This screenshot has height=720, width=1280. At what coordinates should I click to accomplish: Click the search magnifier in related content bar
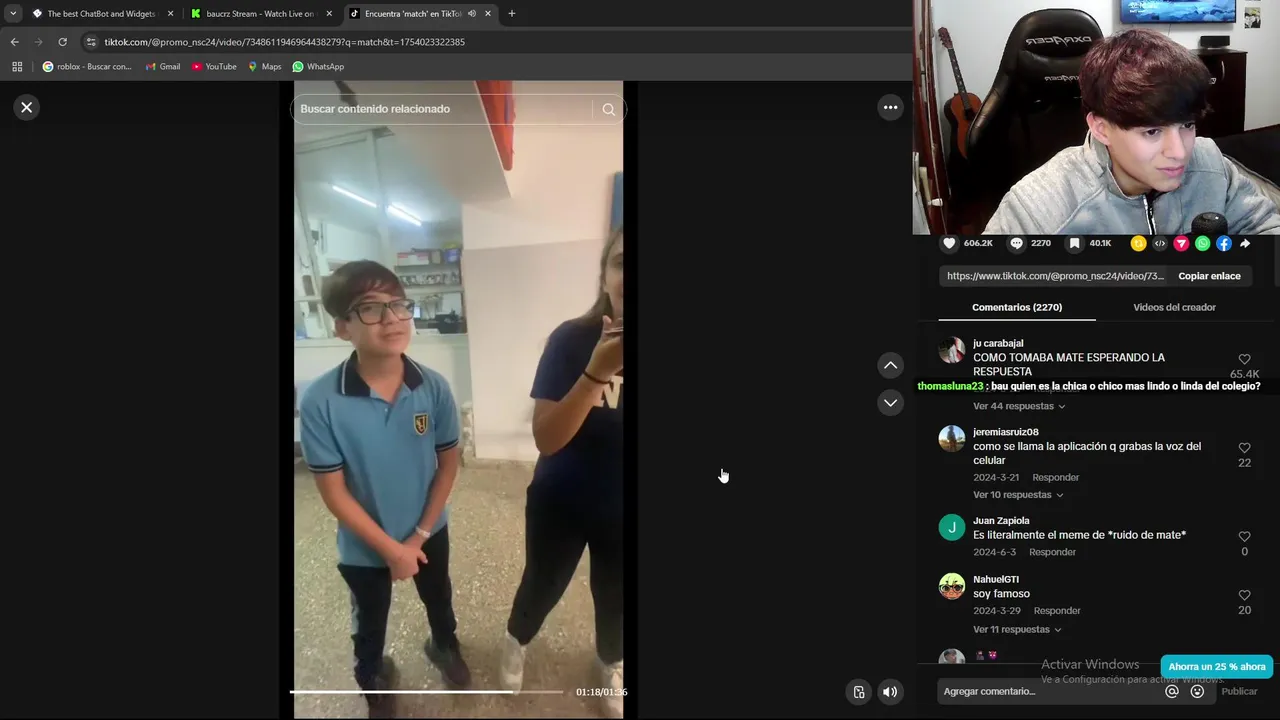pos(608,109)
